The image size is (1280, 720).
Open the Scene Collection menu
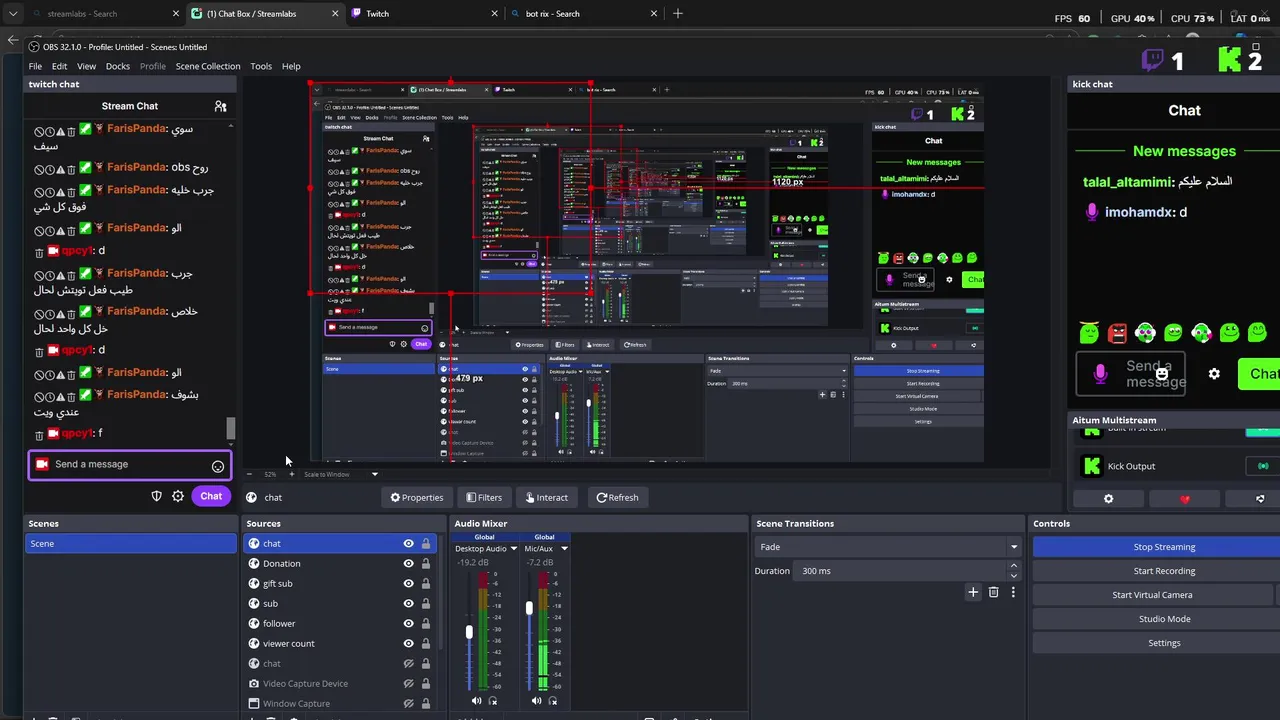click(208, 66)
